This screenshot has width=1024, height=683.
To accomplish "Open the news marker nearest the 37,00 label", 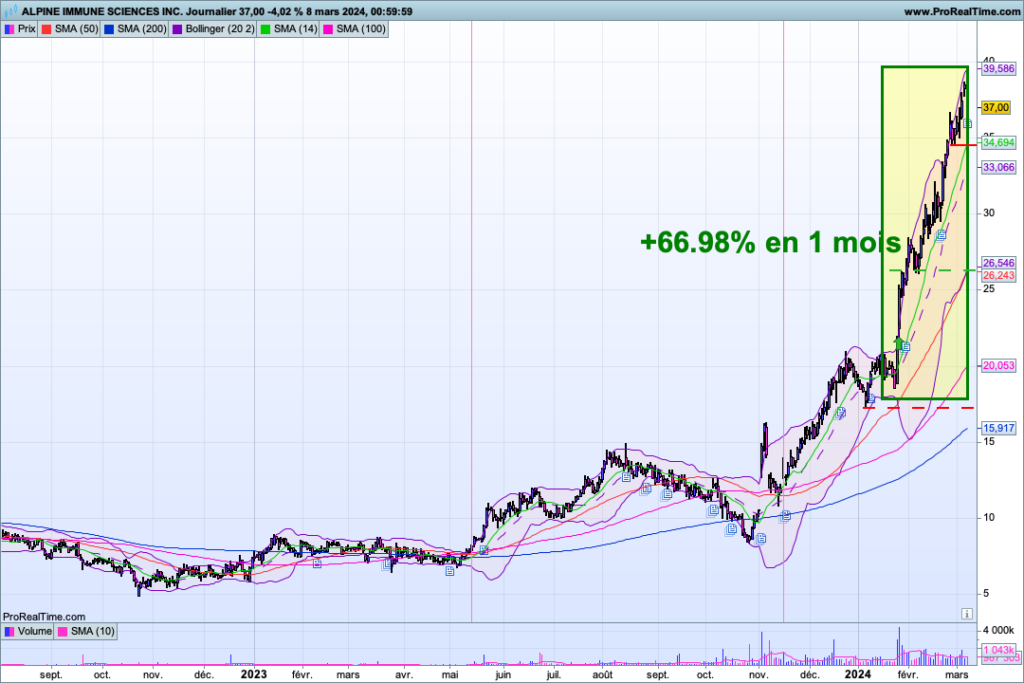I will (967, 123).
